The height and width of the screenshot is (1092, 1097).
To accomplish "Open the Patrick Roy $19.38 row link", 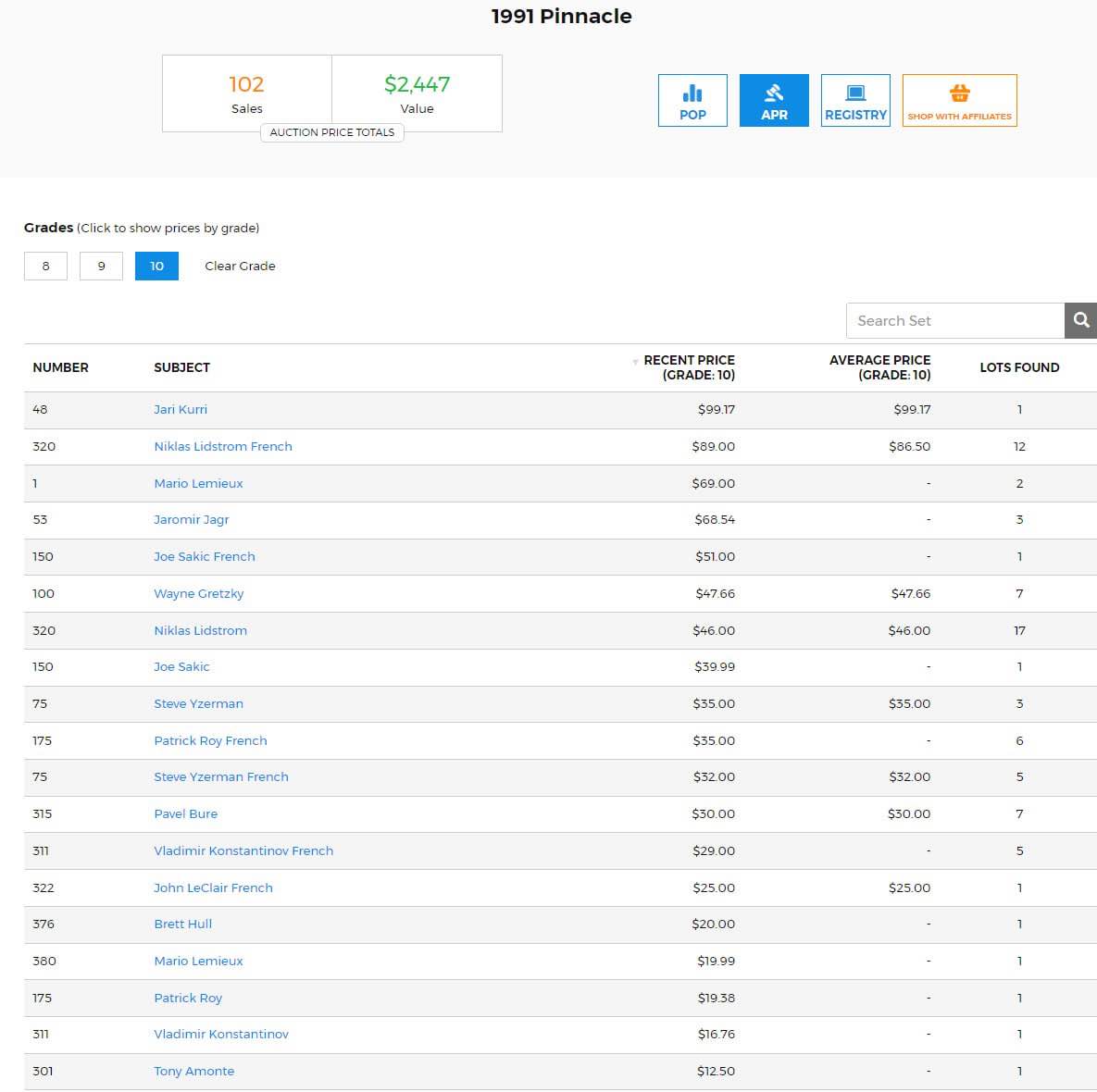I will click(188, 999).
